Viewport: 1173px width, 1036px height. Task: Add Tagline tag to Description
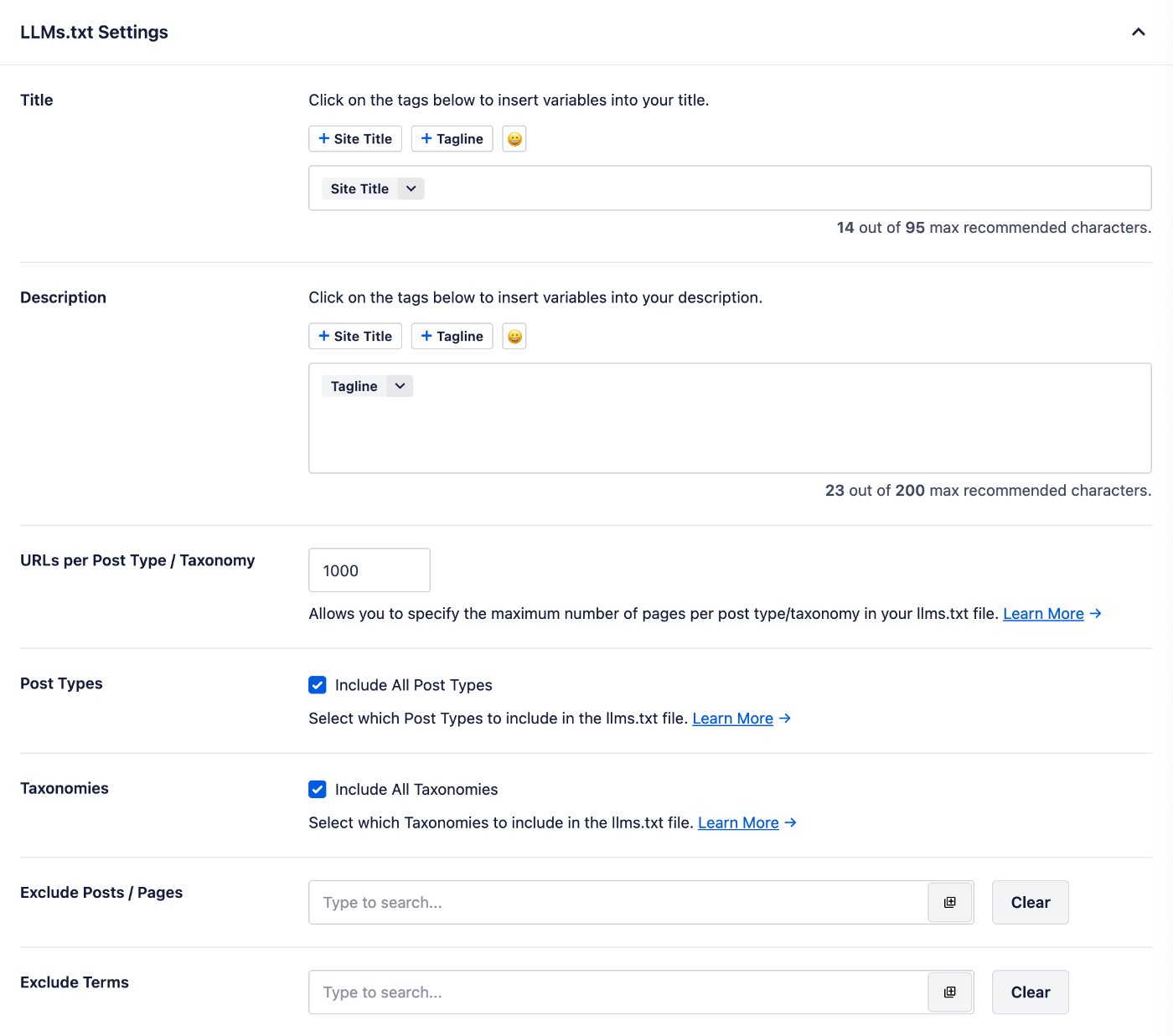click(452, 337)
